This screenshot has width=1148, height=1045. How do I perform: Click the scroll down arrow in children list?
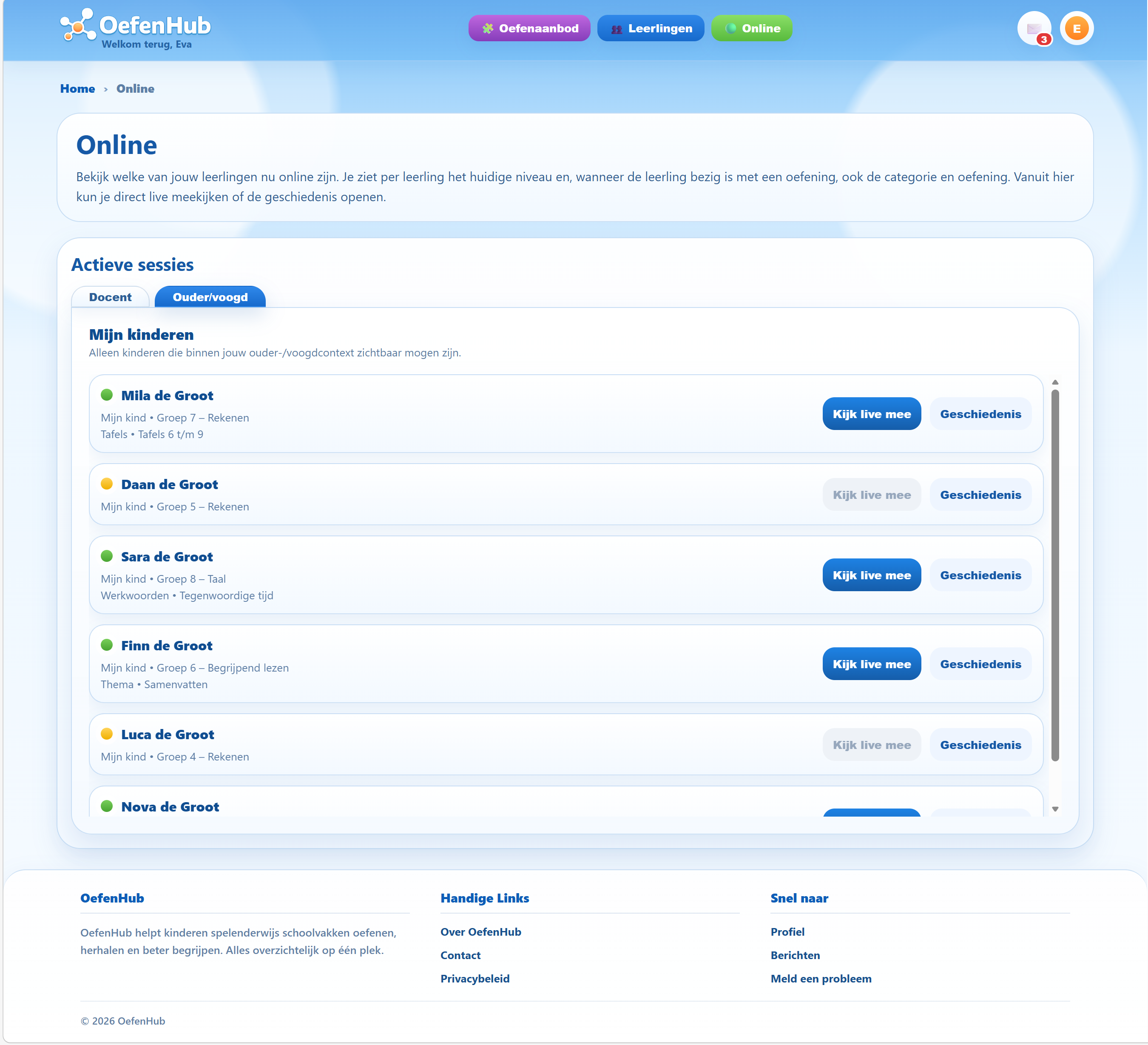(1055, 809)
